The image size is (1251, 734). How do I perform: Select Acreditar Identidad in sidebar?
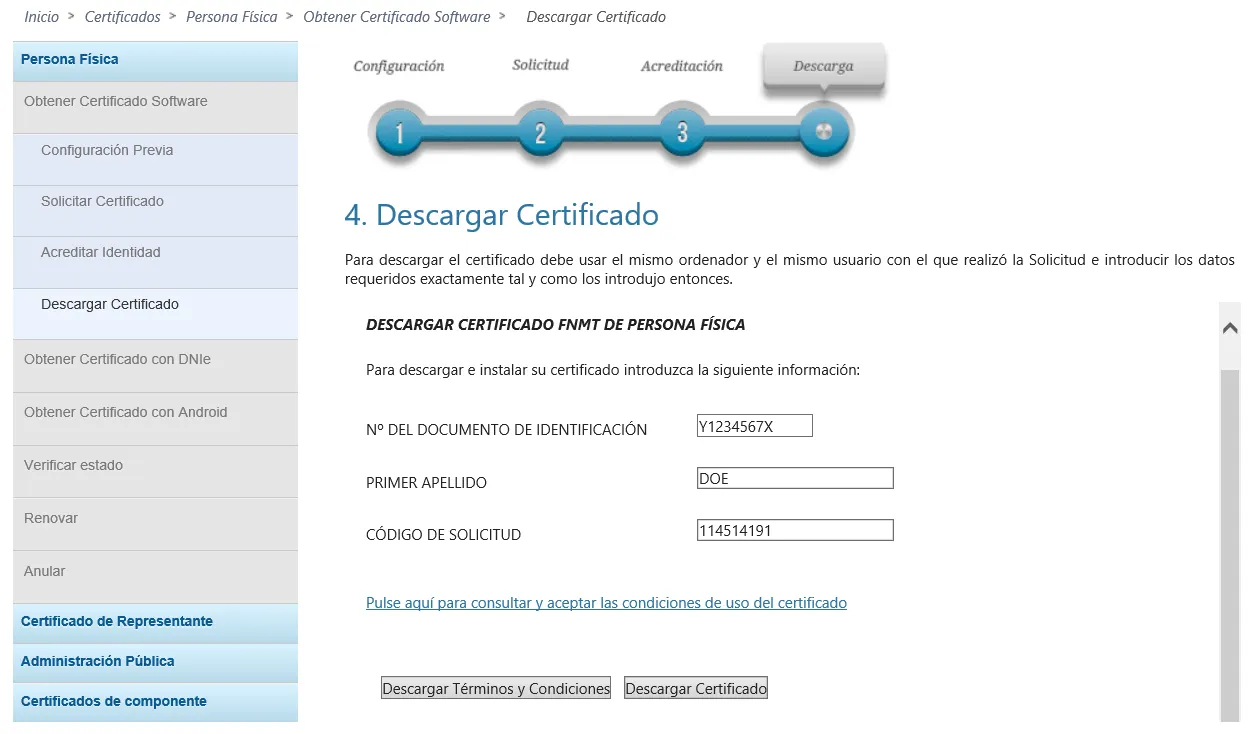(155, 262)
